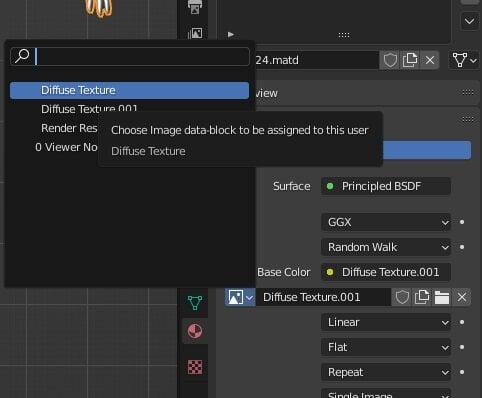Screen dimensions: 482x398
Task: Select Diffuse Texture in the image list
Action: 129,90
